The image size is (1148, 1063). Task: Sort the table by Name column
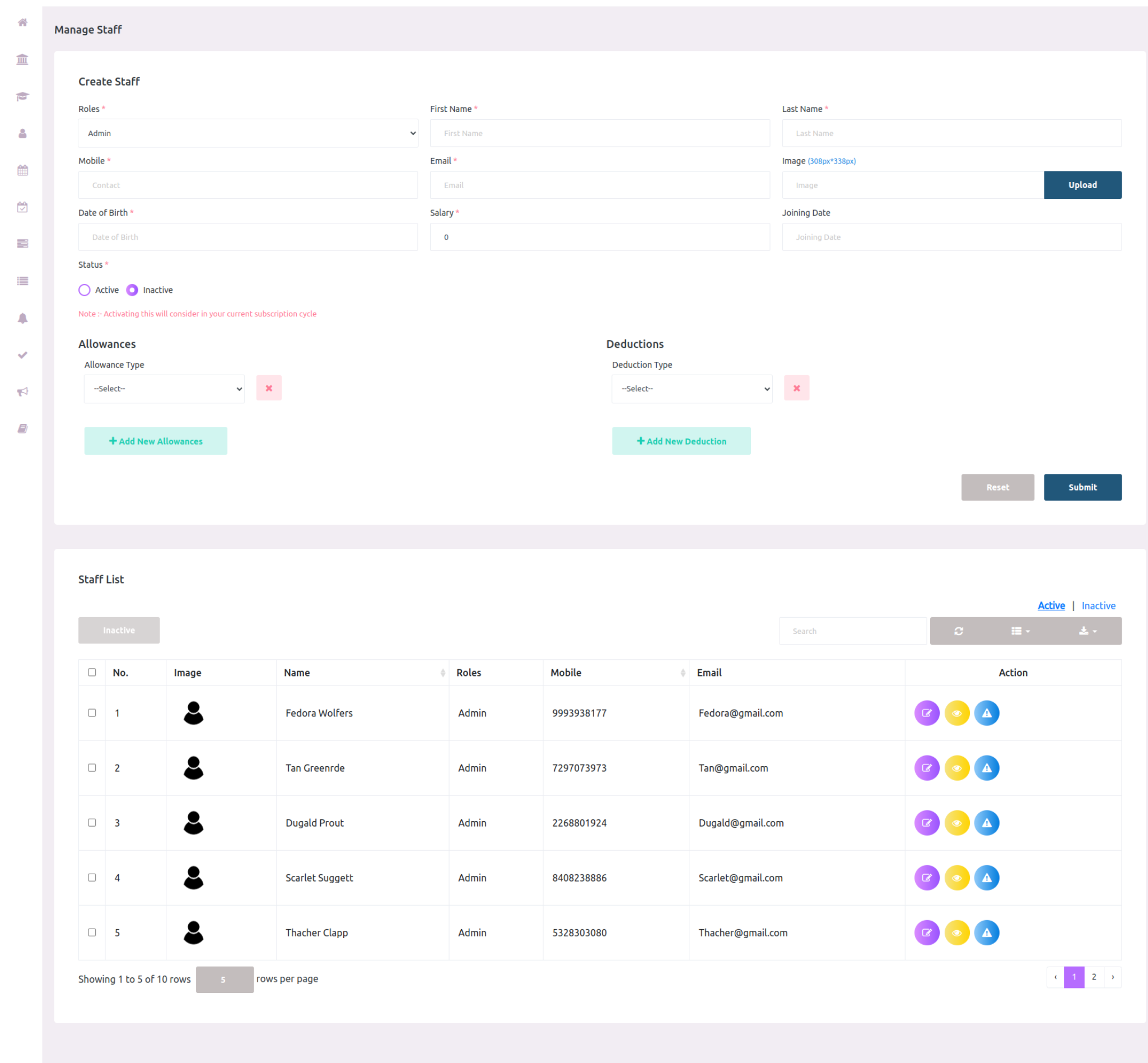(362, 673)
